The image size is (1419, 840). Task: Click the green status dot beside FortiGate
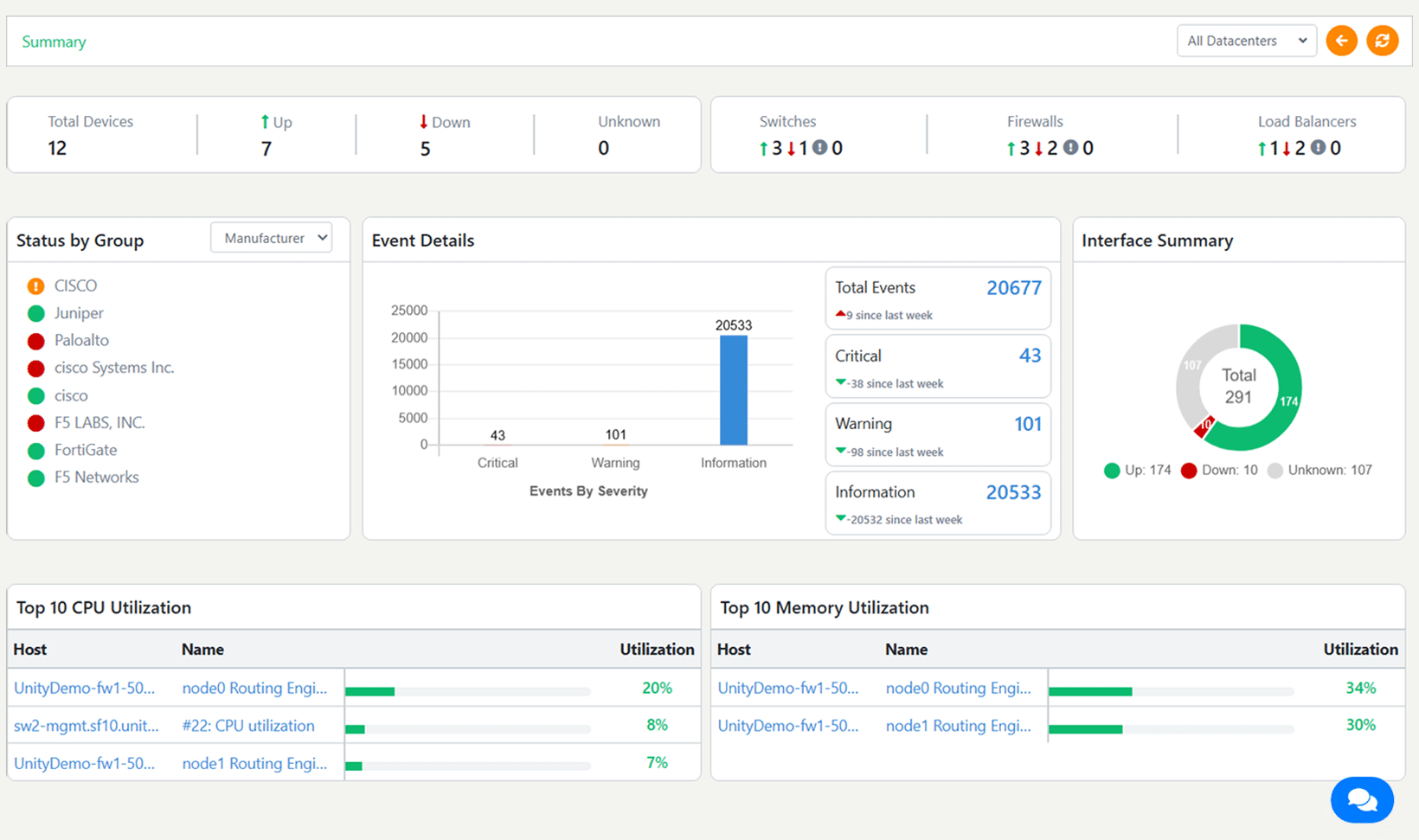[35, 451]
